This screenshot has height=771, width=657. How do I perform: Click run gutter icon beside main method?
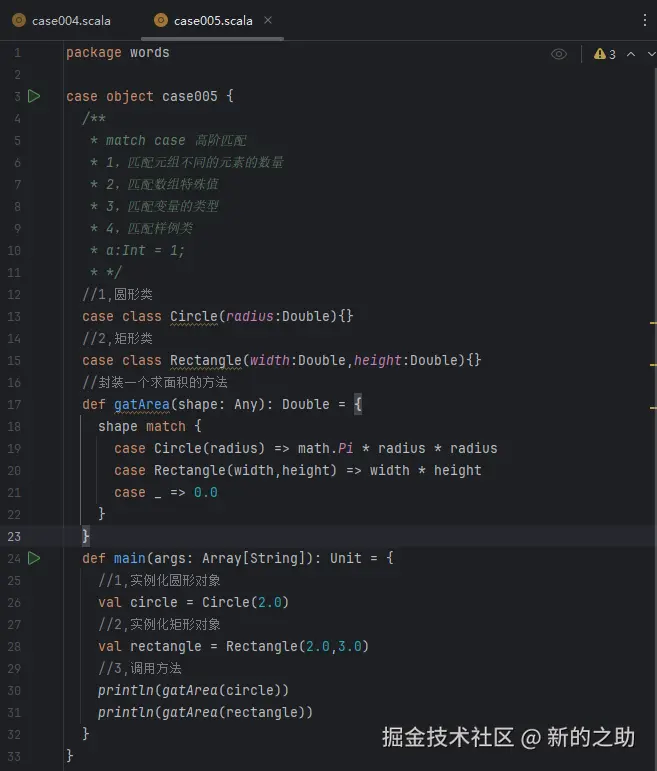click(x=34, y=558)
